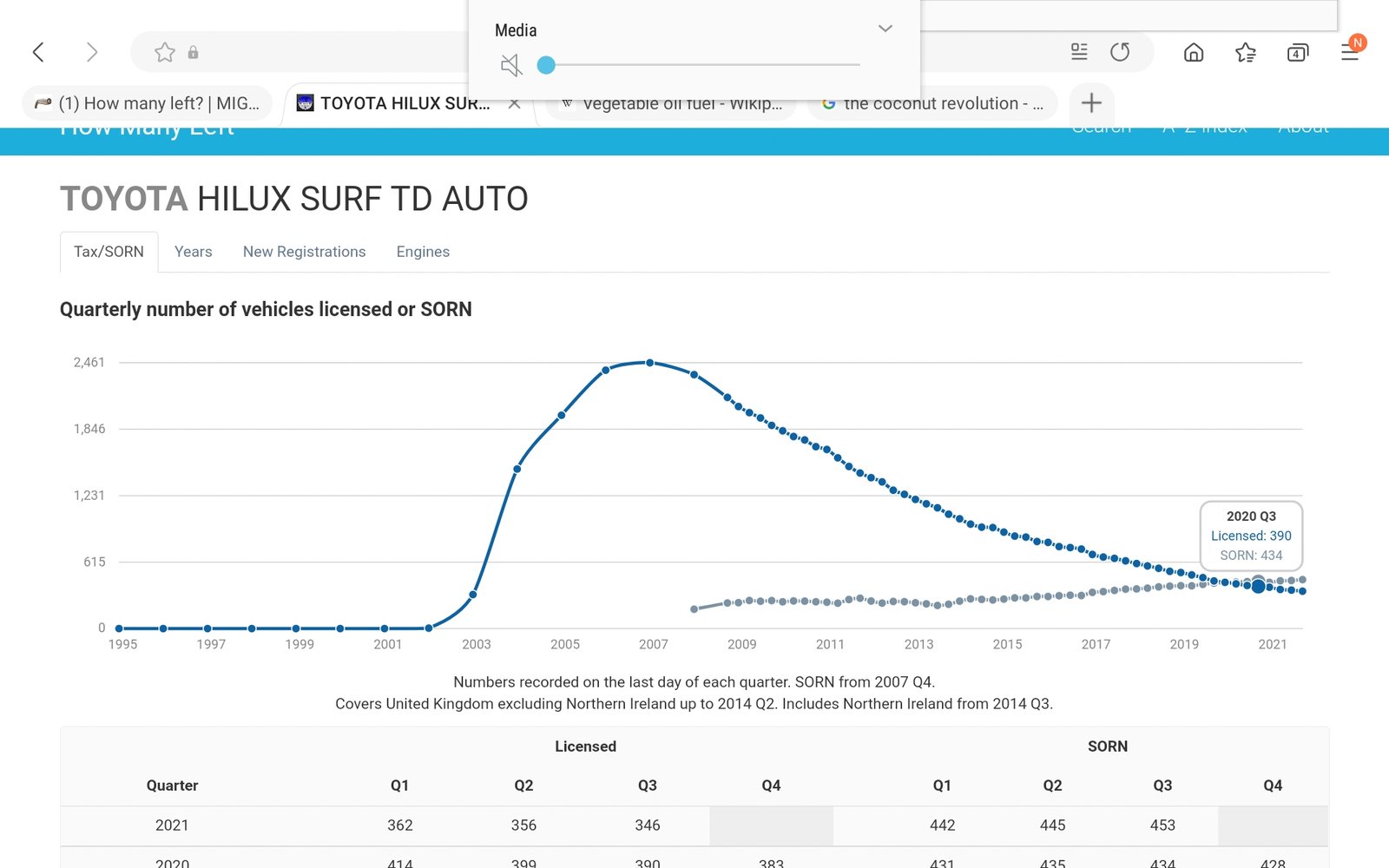1389x868 pixels.
Task: Click the SORN column group header
Action: (1108, 746)
